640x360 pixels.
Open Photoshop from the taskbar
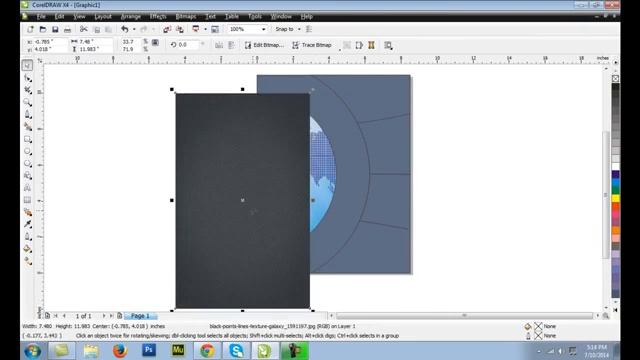tap(149, 351)
